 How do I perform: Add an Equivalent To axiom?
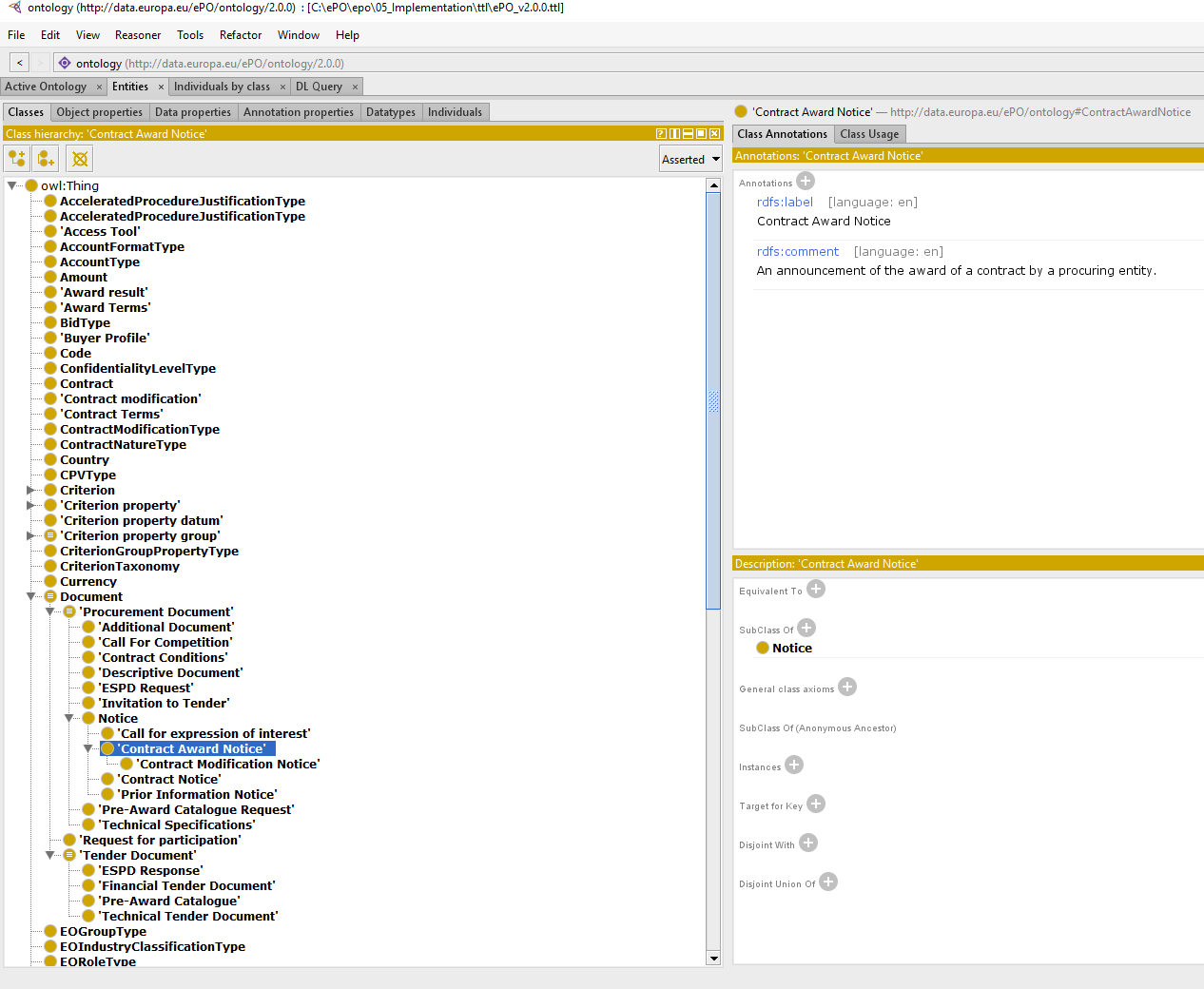pyautogui.click(x=816, y=590)
